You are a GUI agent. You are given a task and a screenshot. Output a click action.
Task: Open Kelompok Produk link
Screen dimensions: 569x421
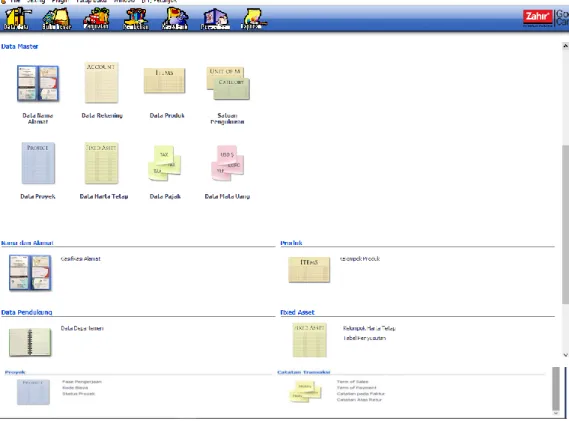coord(360,259)
